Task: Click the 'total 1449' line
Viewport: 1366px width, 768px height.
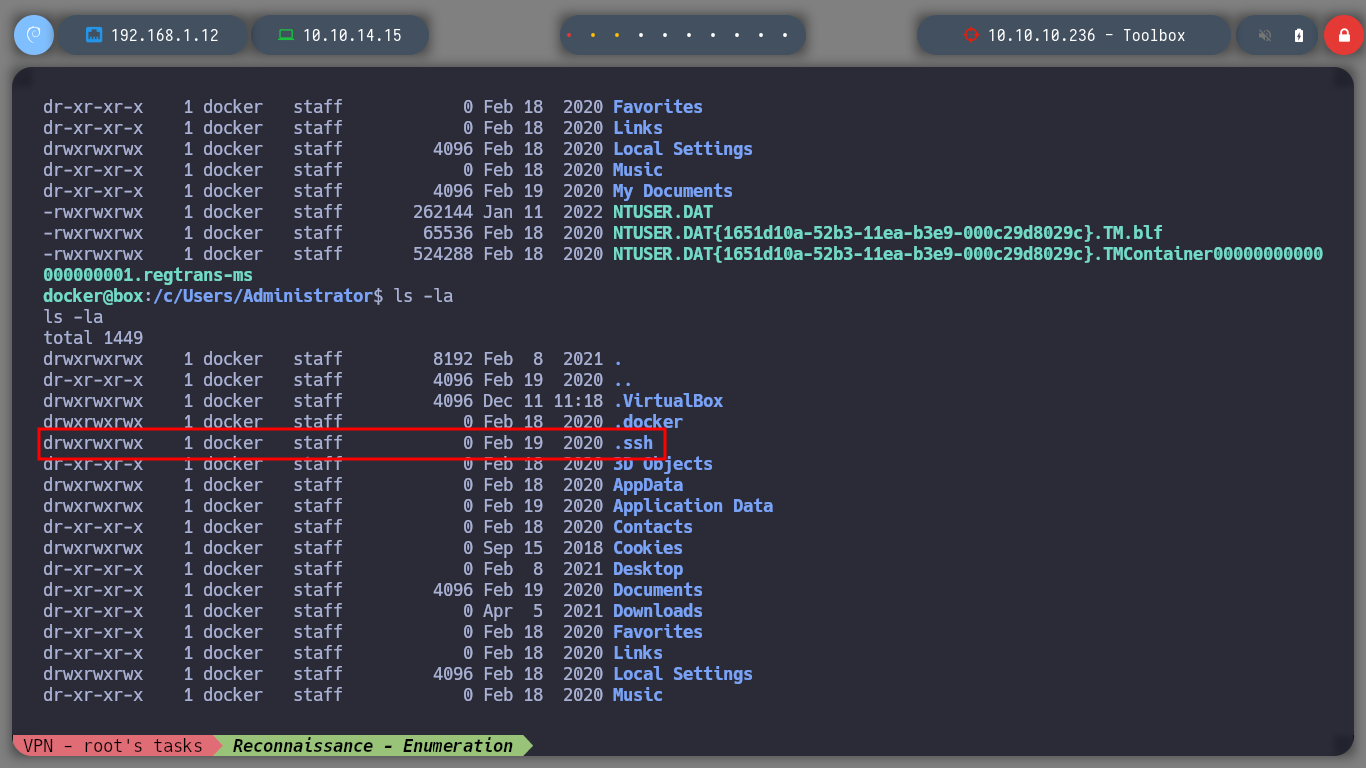Action: coord(93,338)
